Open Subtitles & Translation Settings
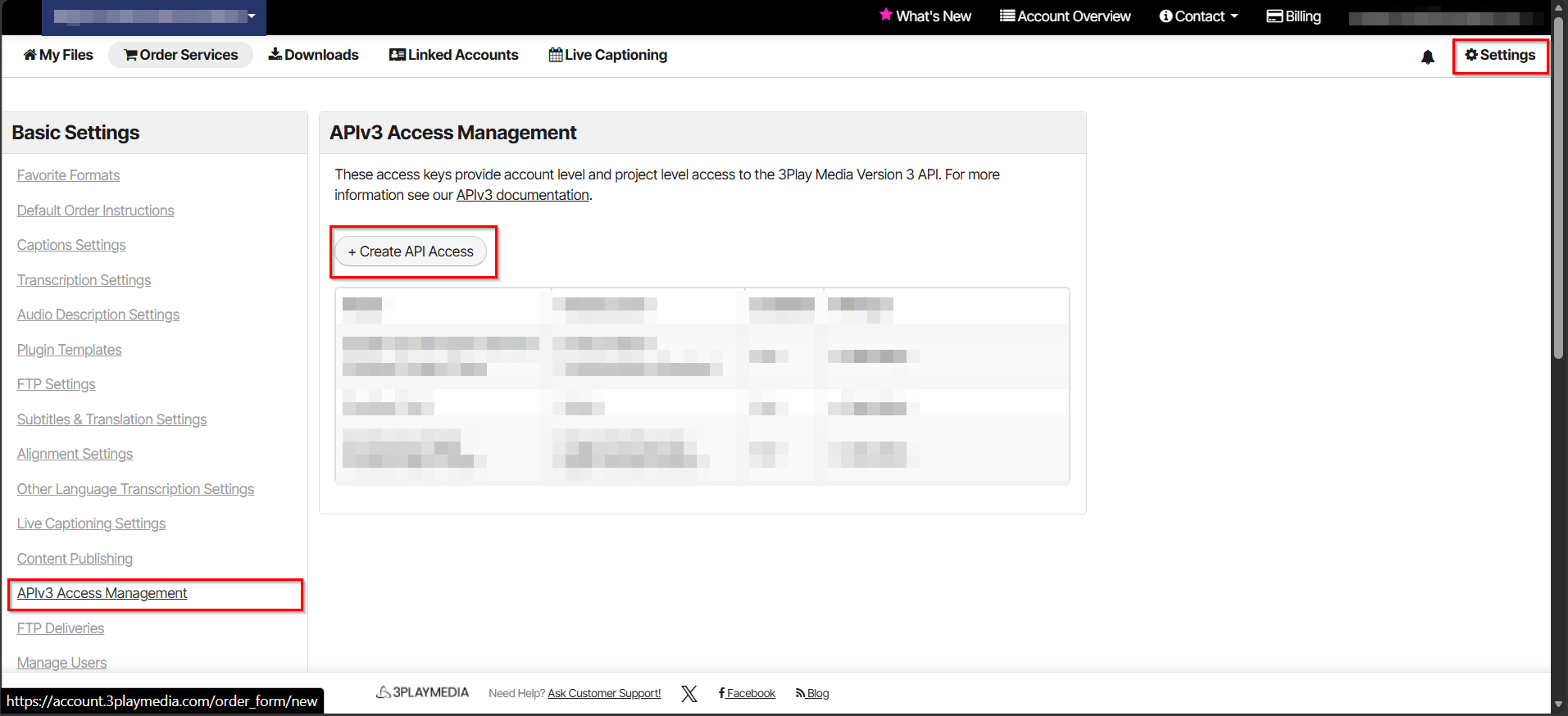 (x=111, y=419)
